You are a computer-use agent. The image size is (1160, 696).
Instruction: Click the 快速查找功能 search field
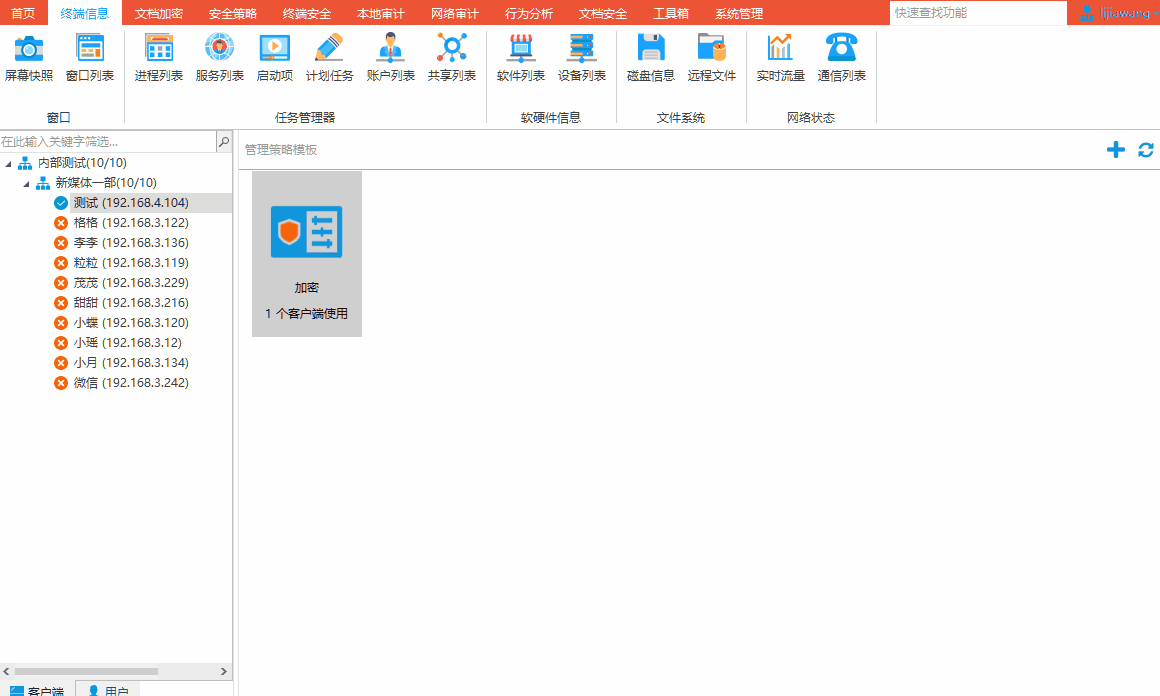(976, 13)
